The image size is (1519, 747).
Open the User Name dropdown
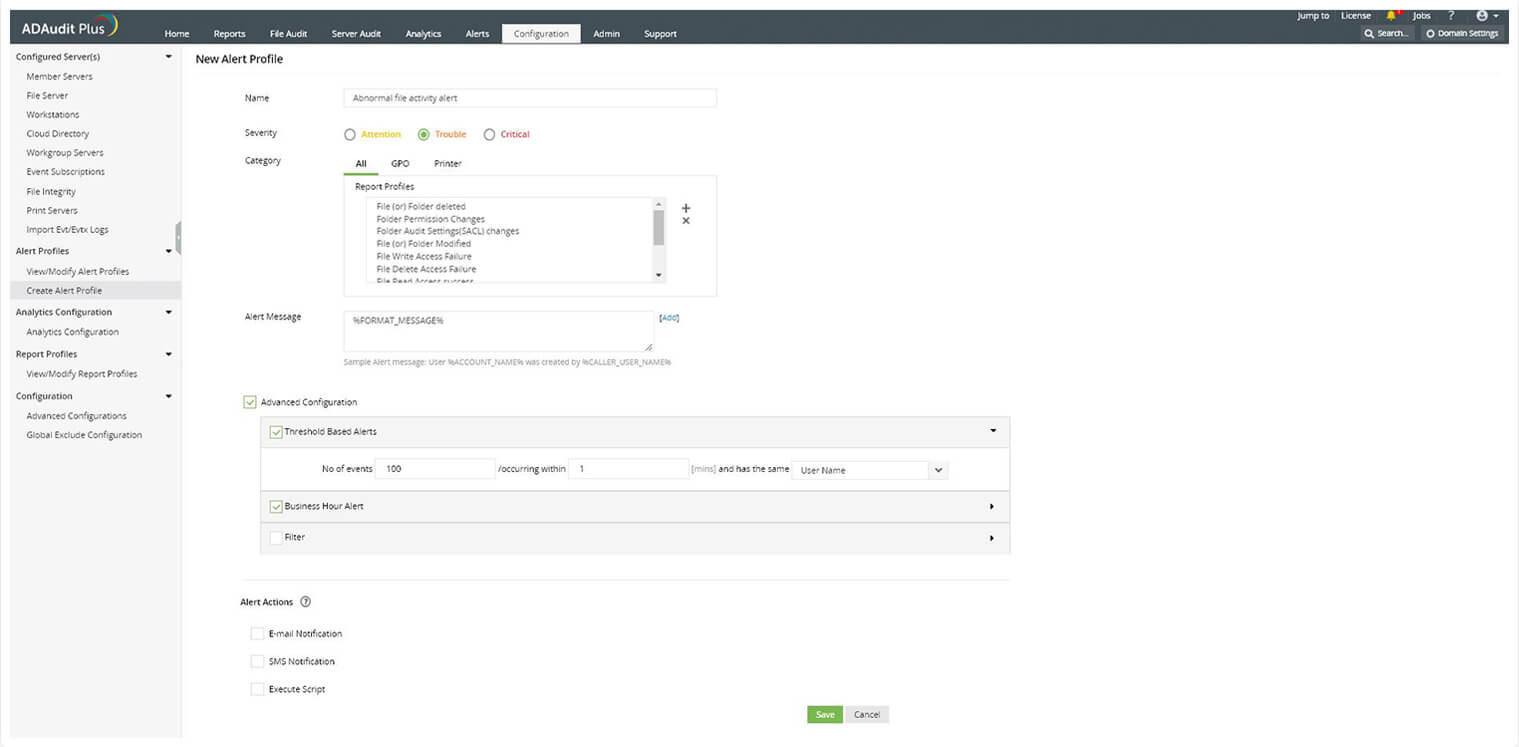click(x=869, y=470)
